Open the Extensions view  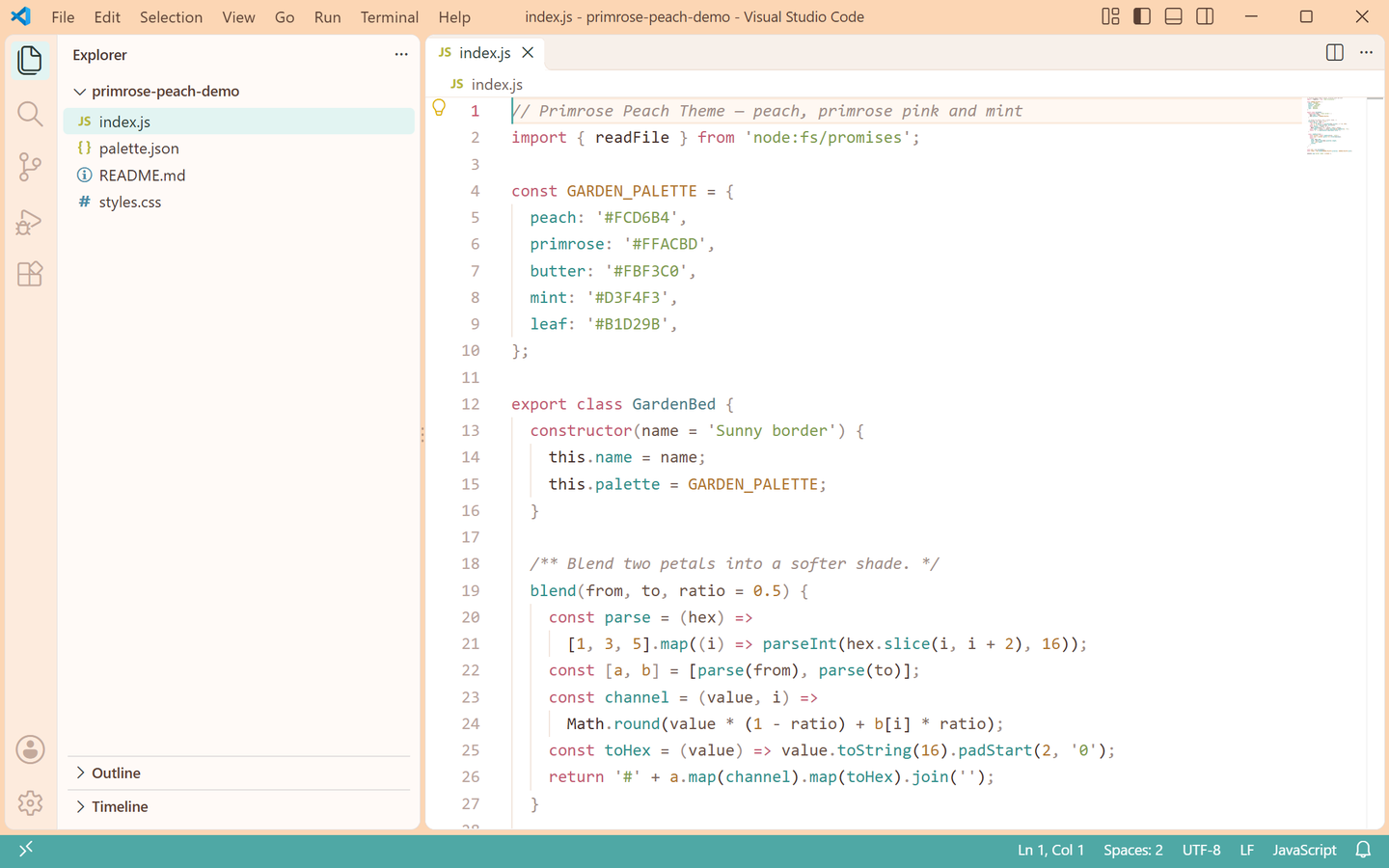point(30,274)
